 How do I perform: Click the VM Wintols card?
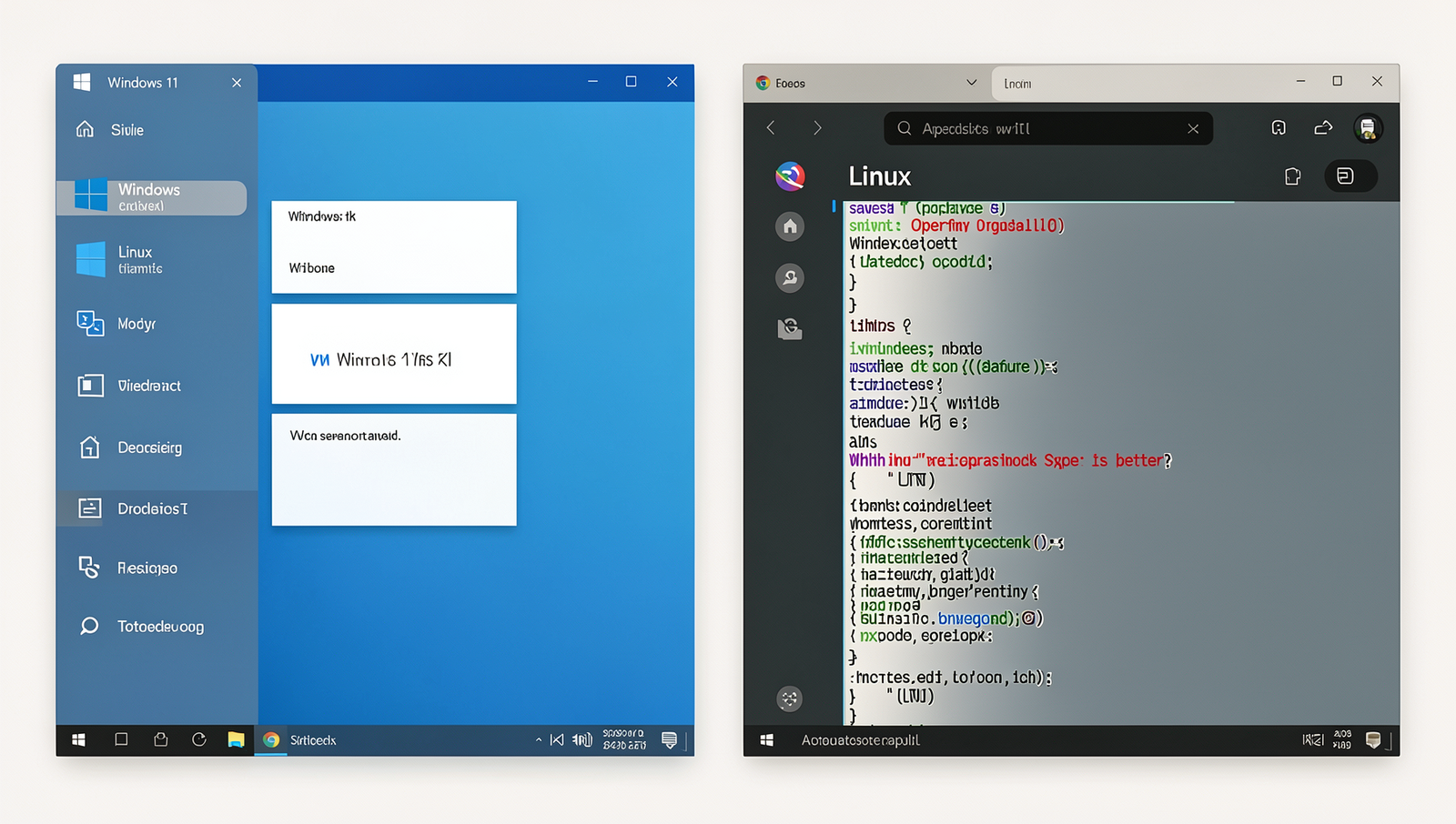(394, 354)
